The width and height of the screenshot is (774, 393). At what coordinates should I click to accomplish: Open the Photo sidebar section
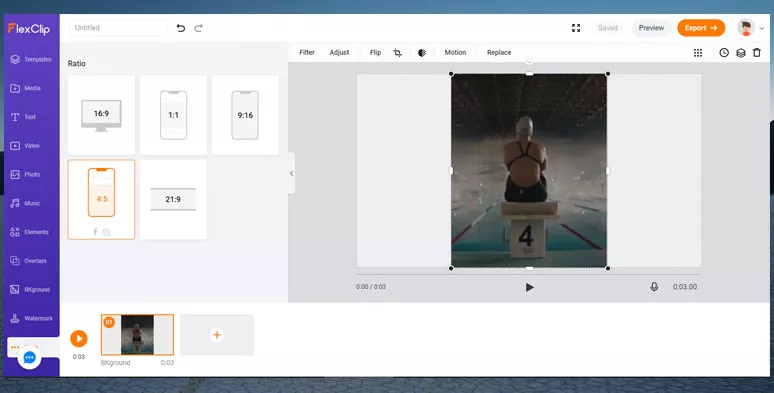[x=25, y=174]
